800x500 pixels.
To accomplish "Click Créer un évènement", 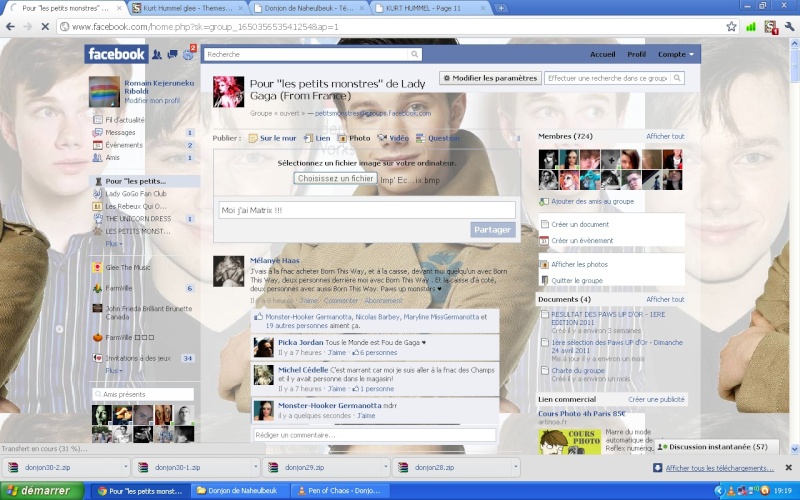I will coord(582,240).
